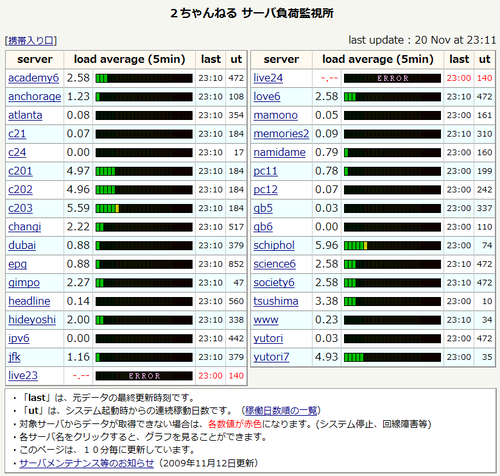Image resolution: width=500 pixels, height=476 pixels.
Task: Open the yutori server link
Action: click(268, 339)
